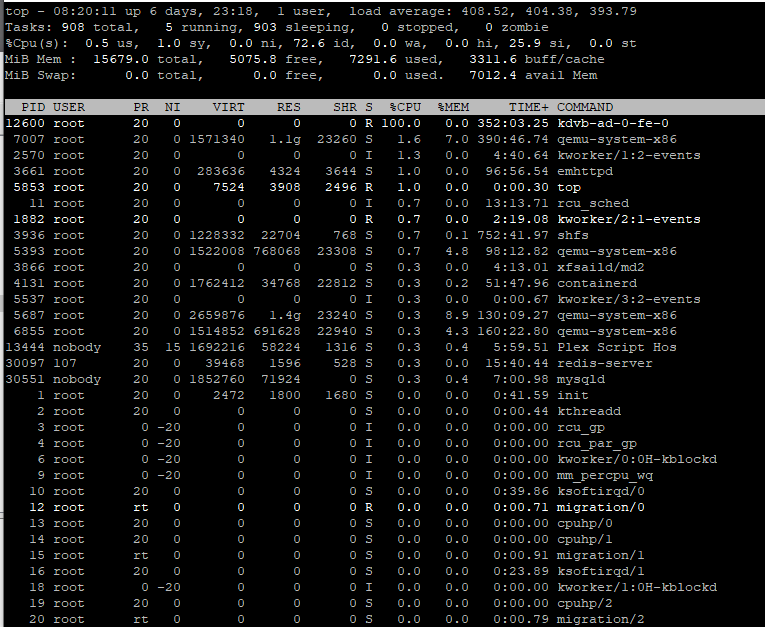Click the VIRT column header

click(x=228, y=107)
